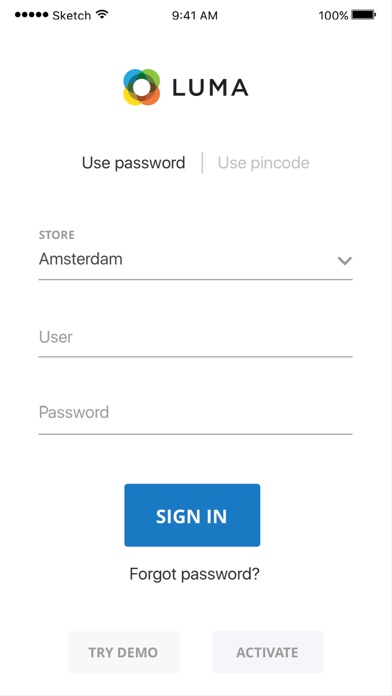Tap the Wi-Fi icon in status bar
The image size is (392, 696).
pyautogui.click(x=103, y=15)
